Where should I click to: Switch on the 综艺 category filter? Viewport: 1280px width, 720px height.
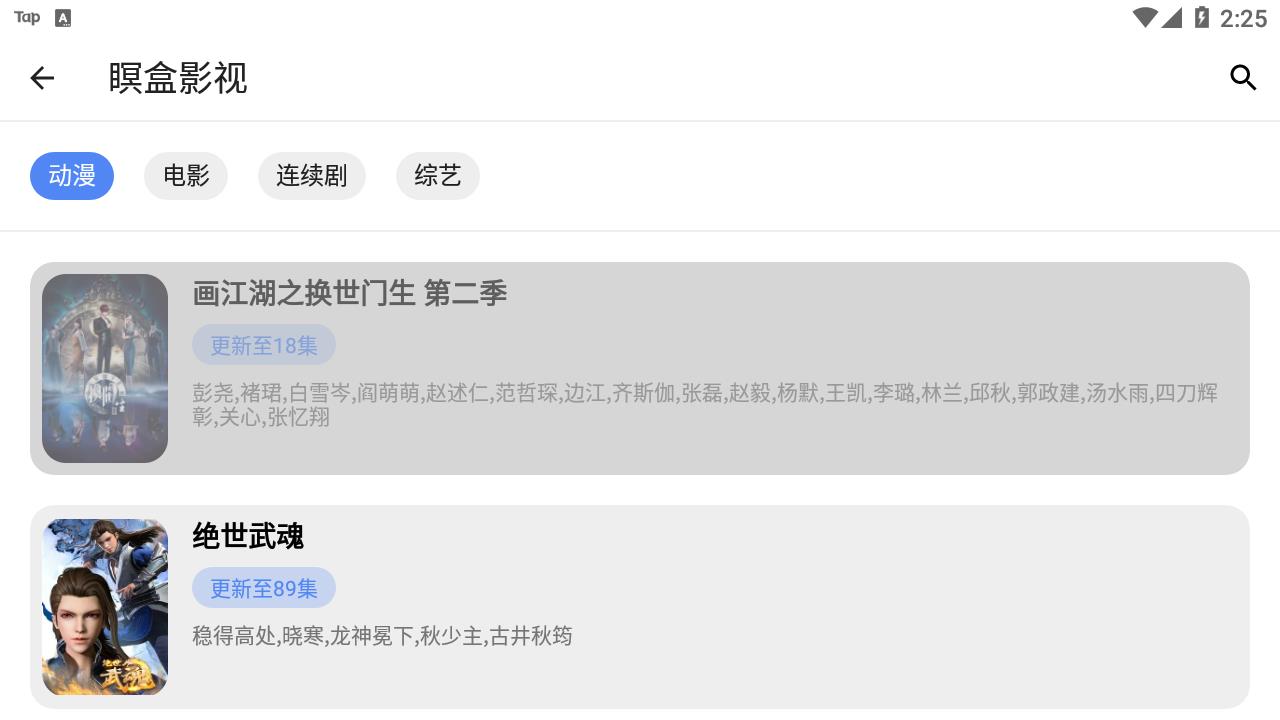(438, 176)
